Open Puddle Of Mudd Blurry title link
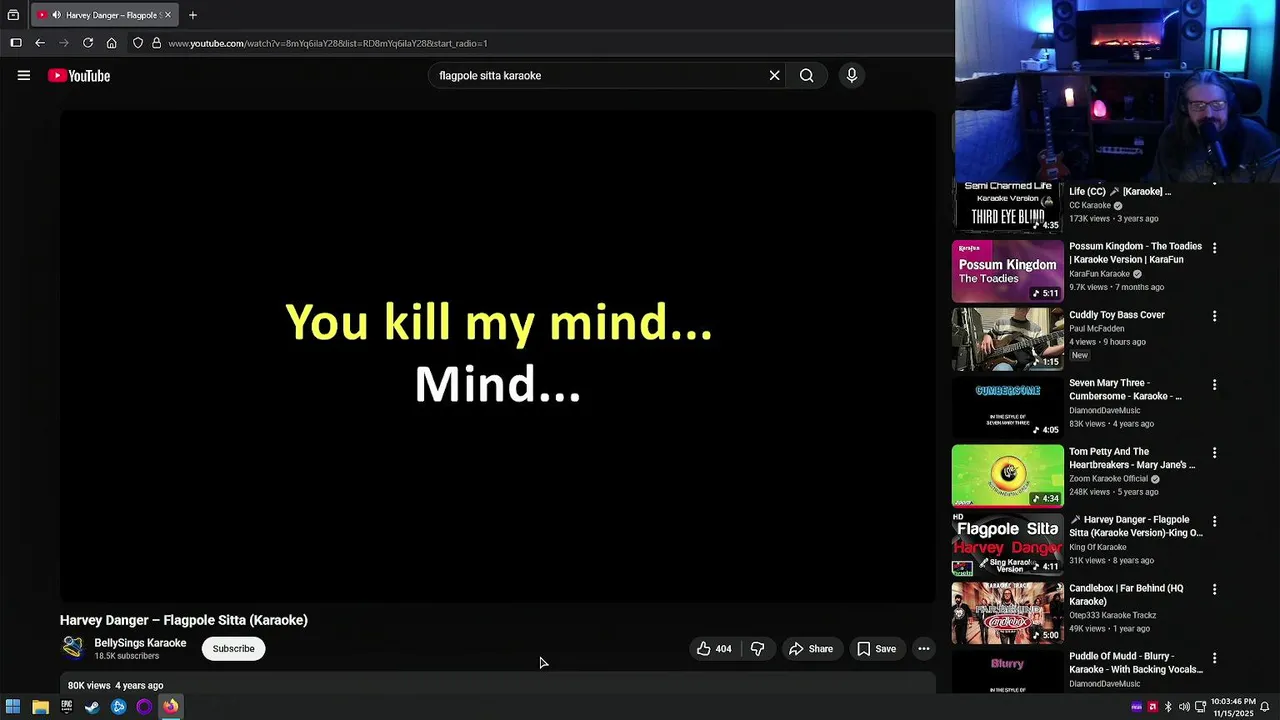Viewport: 1280px width, 720px height. [x=1136, y=663]
